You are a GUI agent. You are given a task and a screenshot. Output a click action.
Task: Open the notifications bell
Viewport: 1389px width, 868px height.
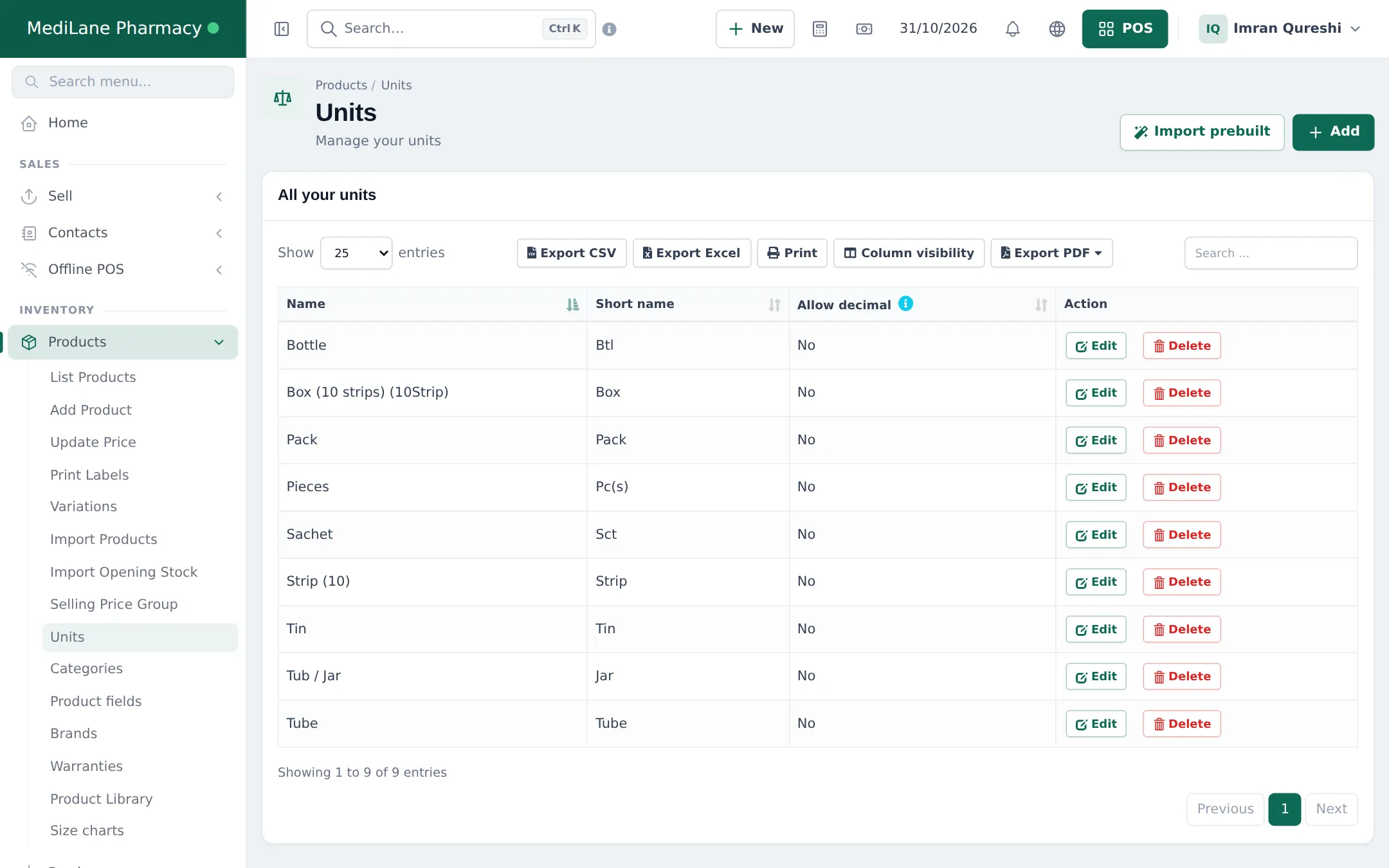coord(1013,29)
